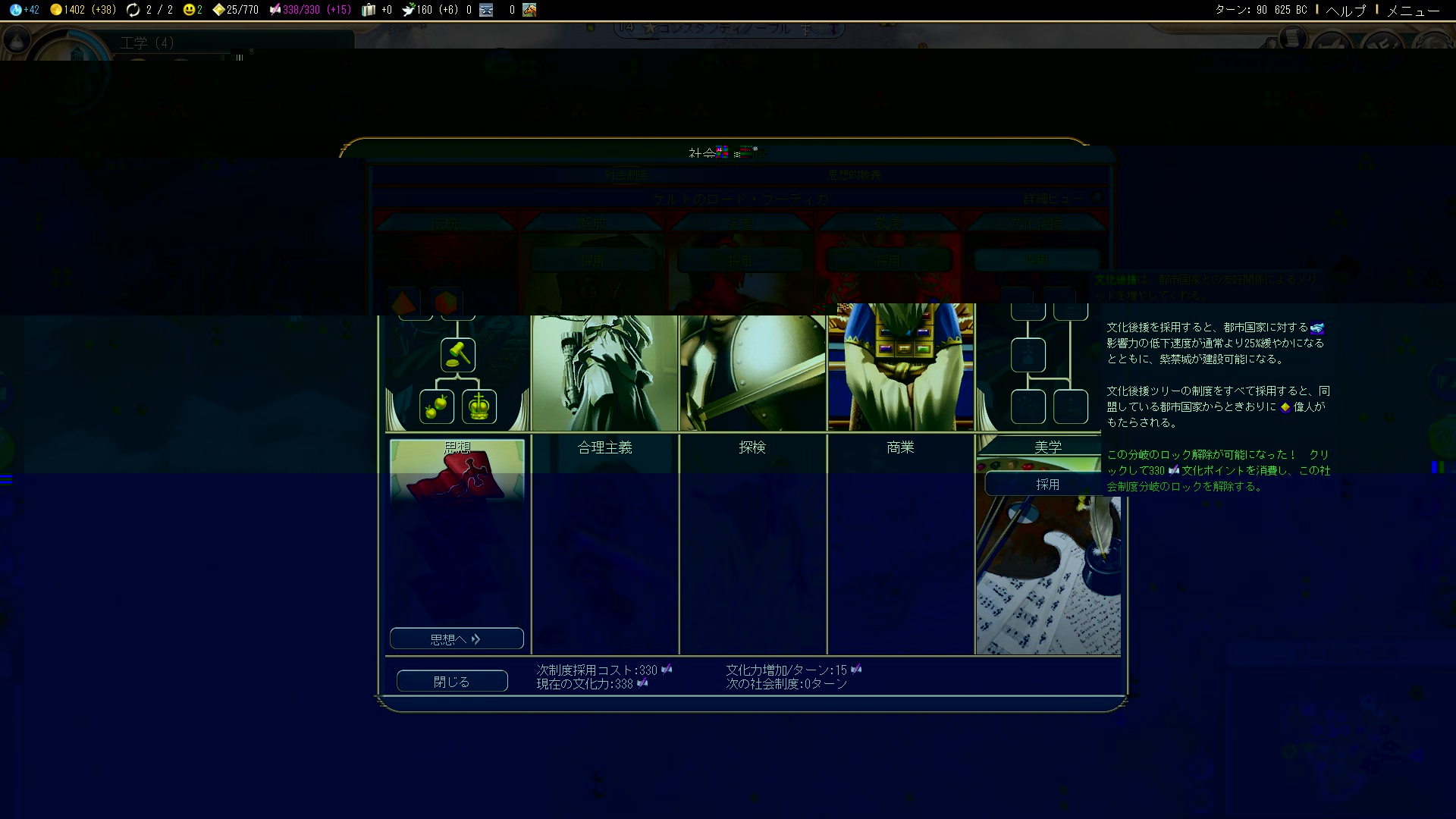Select the bottom-left dark Patronage policy slot
Viewport: 1456px width, 819px height.
tap(1028, 406)
